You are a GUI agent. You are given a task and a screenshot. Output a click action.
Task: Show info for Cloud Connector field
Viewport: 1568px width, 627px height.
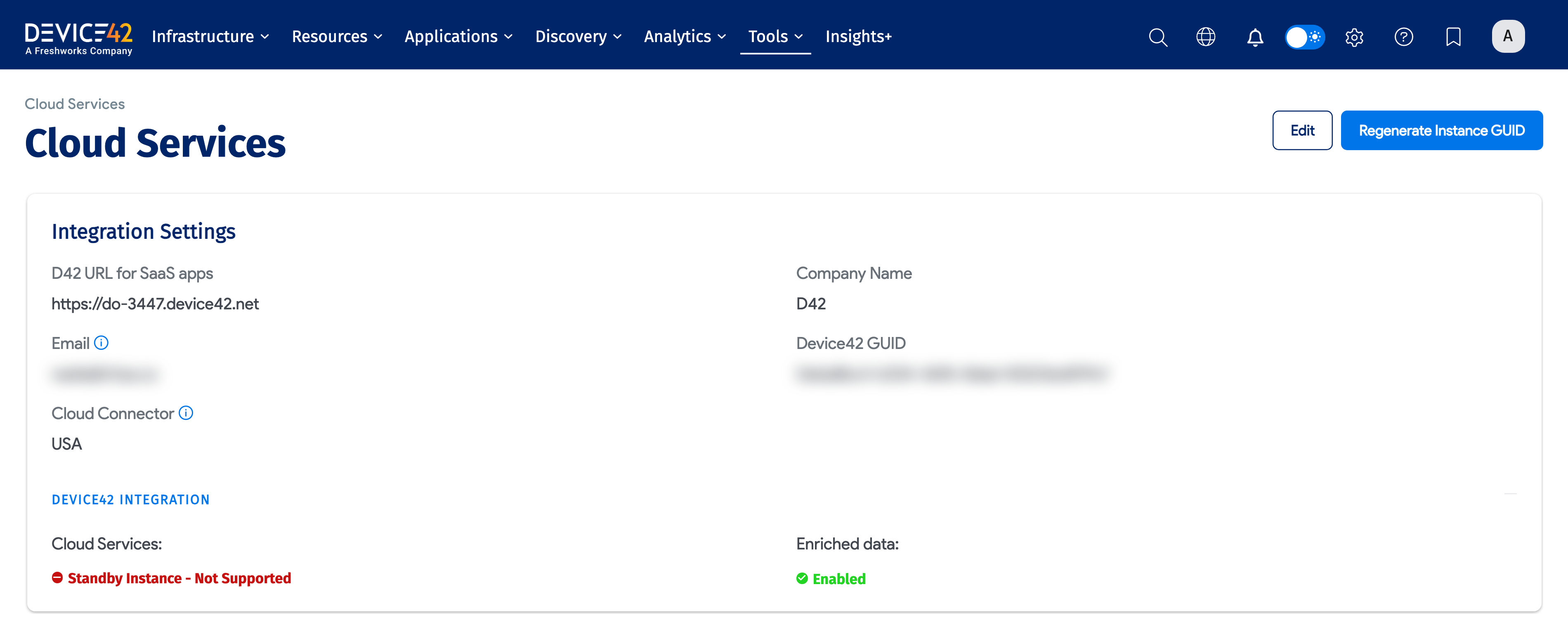pyautogui.click(x=186, y=413)
